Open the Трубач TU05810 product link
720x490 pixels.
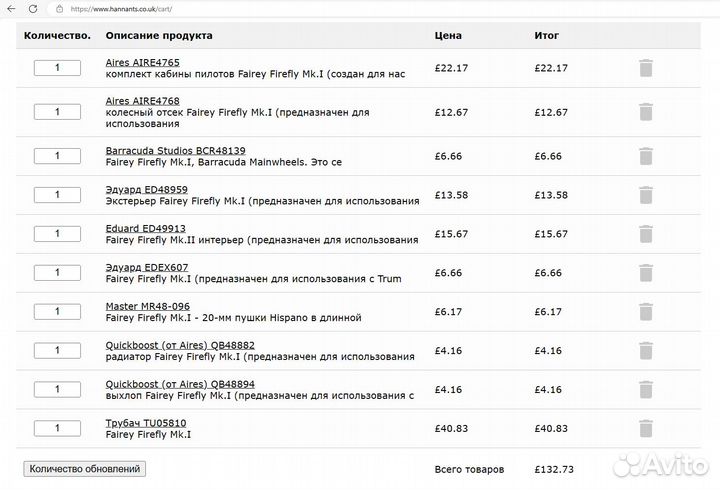(x=145, y=423)
